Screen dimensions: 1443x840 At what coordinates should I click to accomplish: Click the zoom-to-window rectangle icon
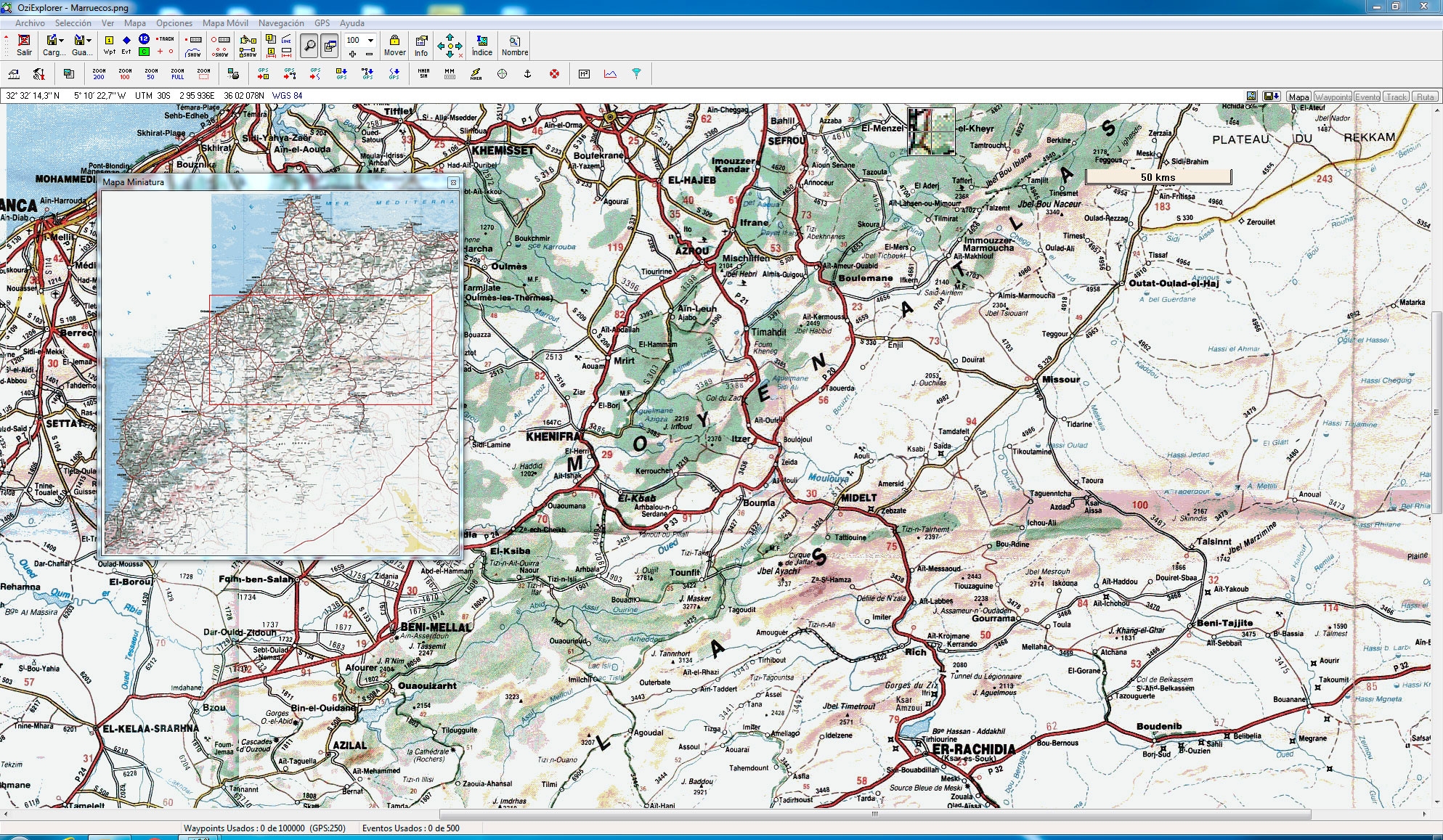[203, 73]
